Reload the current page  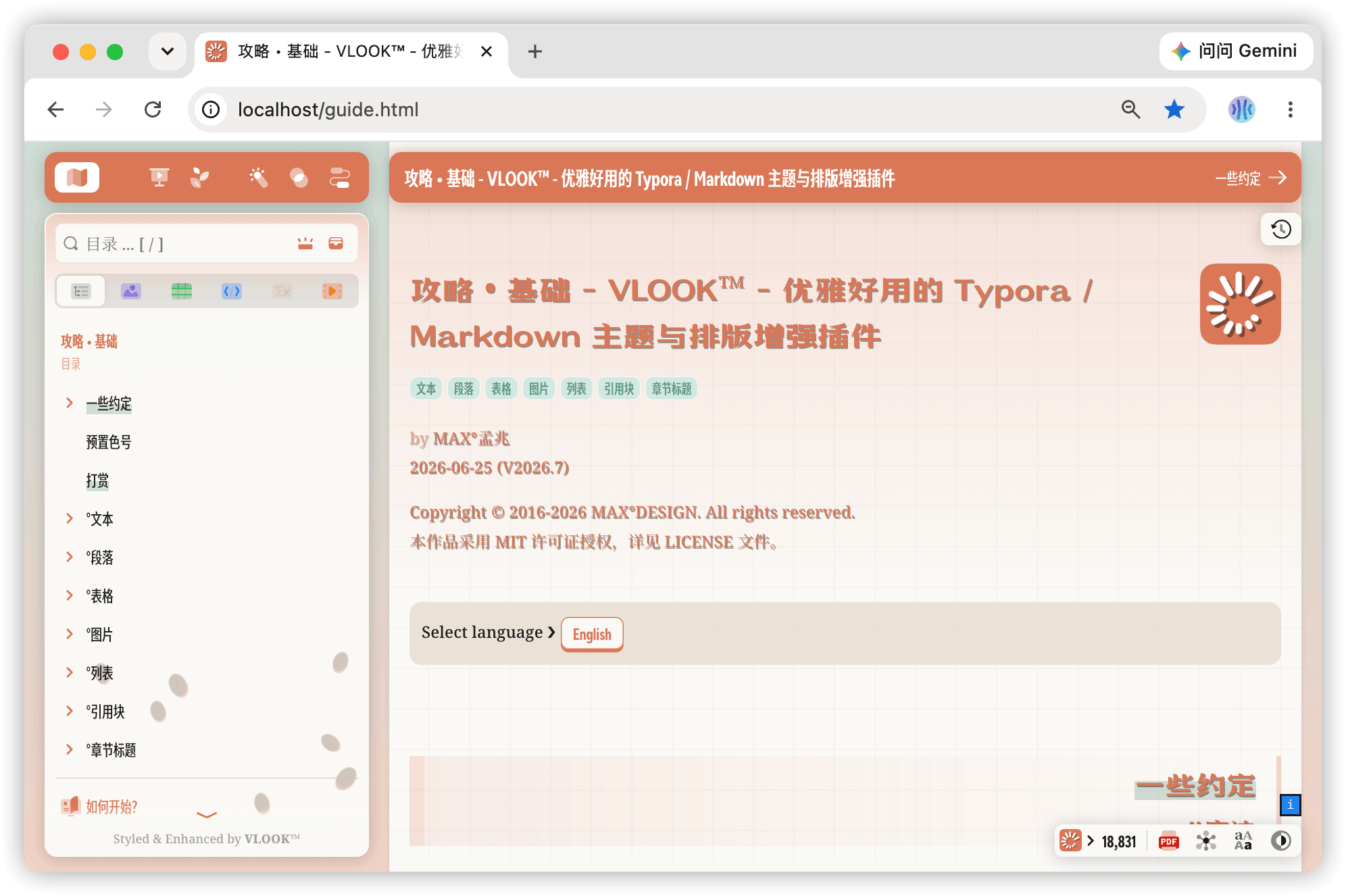[x=153, y=109]
